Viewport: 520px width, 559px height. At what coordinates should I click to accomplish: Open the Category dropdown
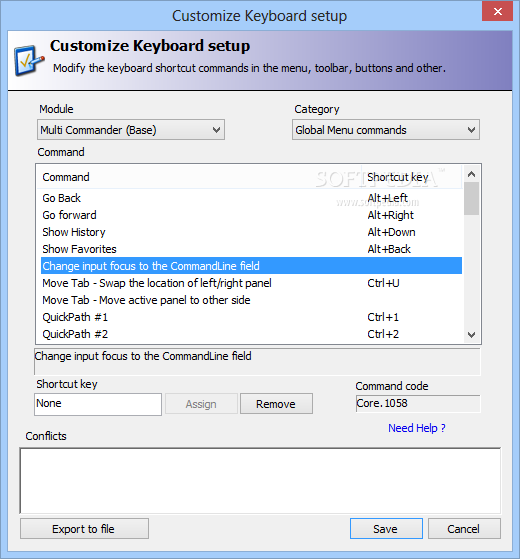(x=386, y=130)
